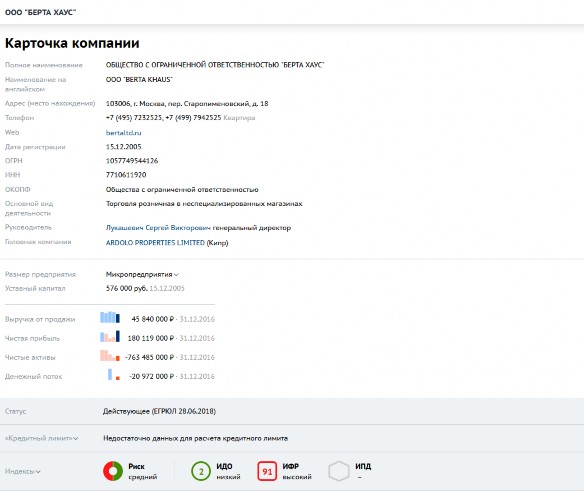
Task: Click the Карточка компании heading
Action: pos(72,43)
